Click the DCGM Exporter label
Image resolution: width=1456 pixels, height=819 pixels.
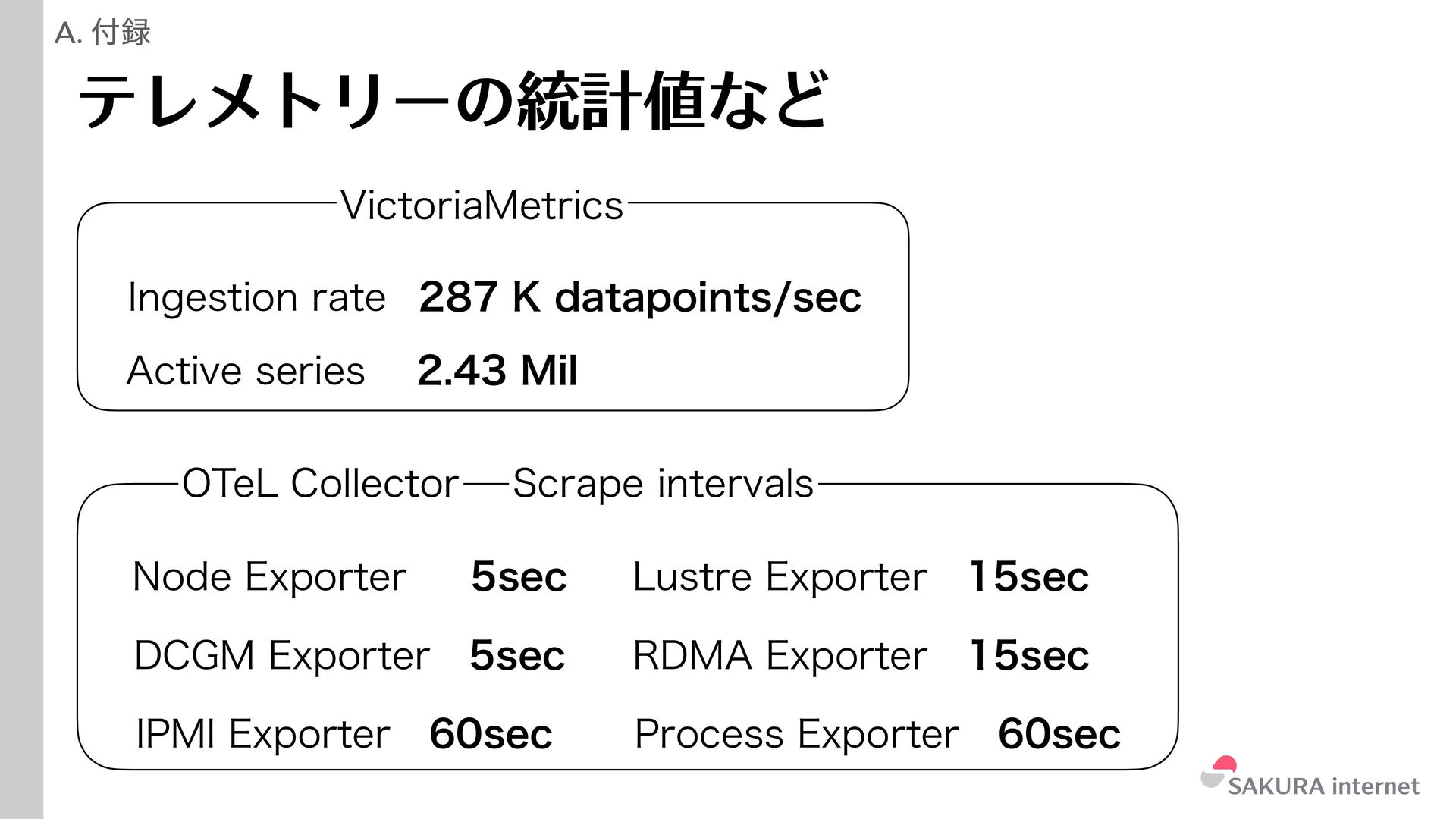[281, 656]
